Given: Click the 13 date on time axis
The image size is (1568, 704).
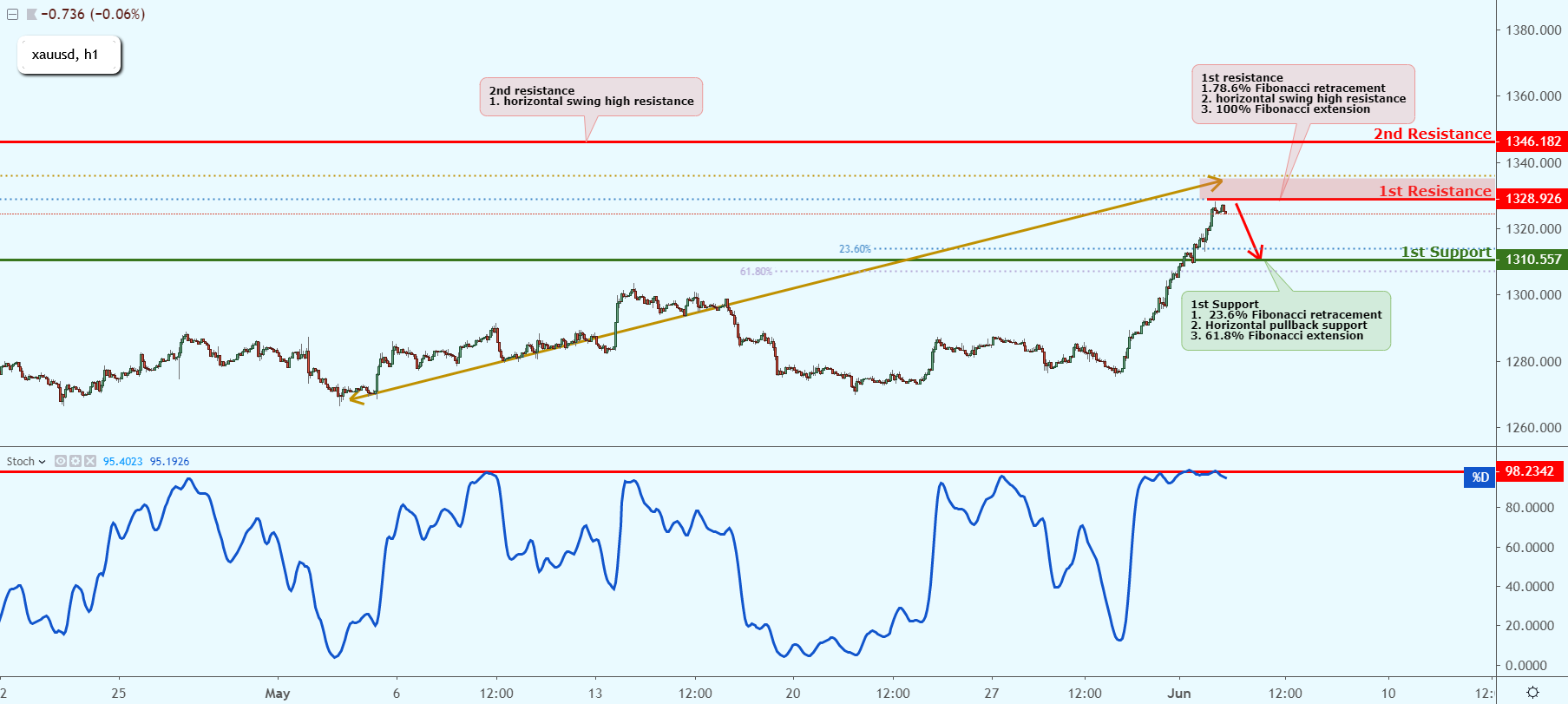Looking at the screenshot, I should point(595,693).
